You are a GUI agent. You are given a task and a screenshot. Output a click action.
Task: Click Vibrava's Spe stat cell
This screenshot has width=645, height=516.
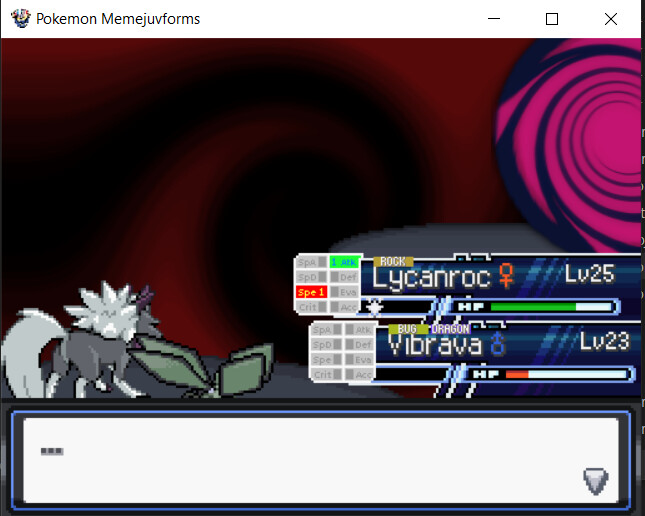[x=327, y=360]
